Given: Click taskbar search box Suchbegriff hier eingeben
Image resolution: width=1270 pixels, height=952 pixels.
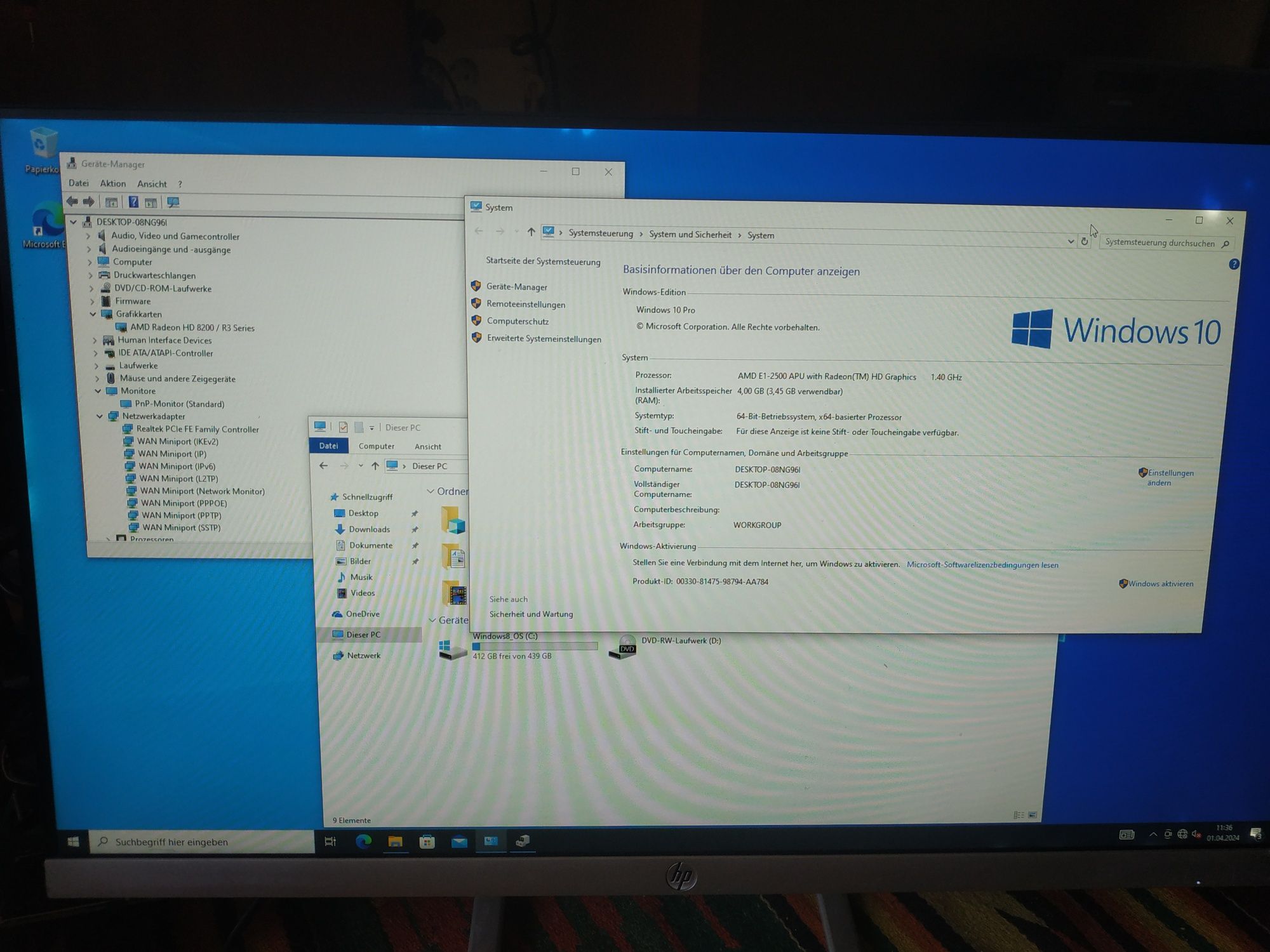Looking at the screenshot, I should coord(202,842).
